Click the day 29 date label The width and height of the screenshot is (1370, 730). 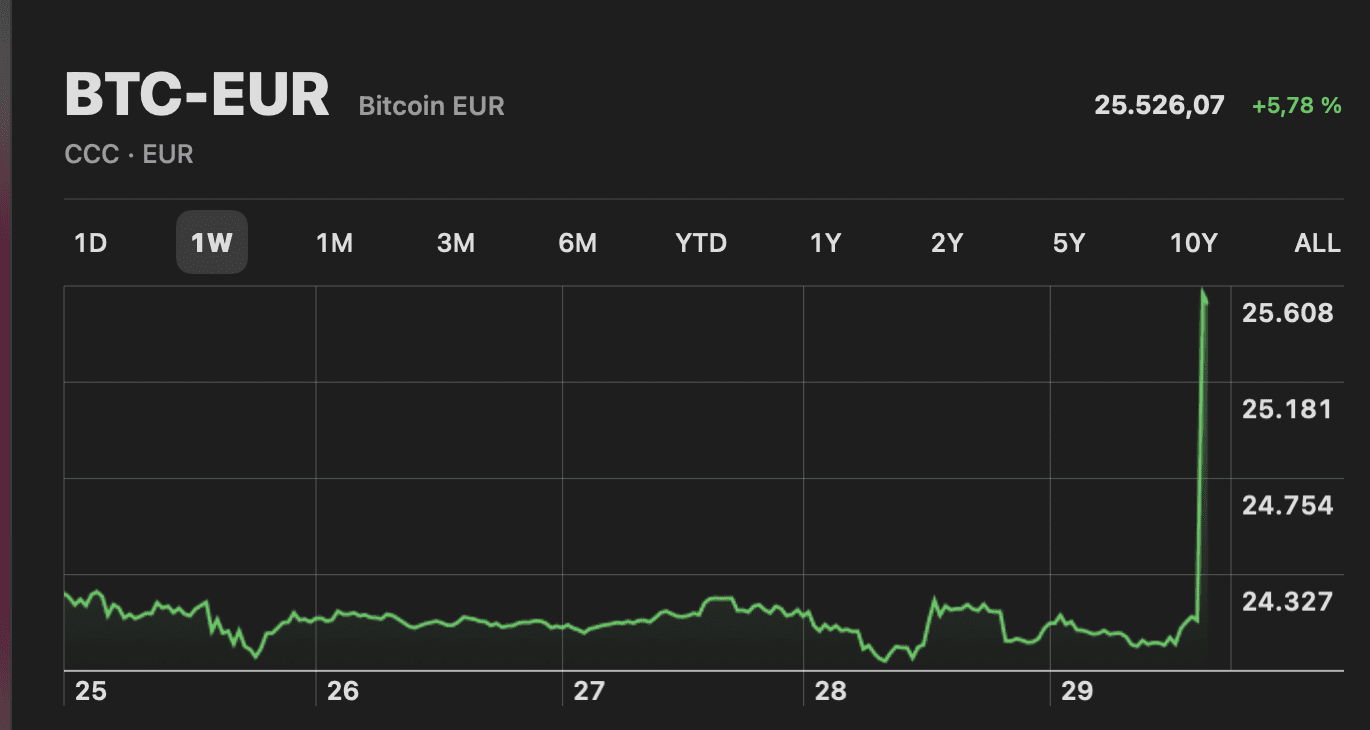[1077, 691]
